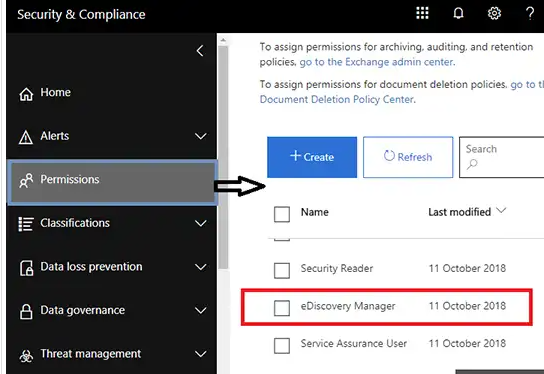Open the Security Reader role group

[337, 268]
